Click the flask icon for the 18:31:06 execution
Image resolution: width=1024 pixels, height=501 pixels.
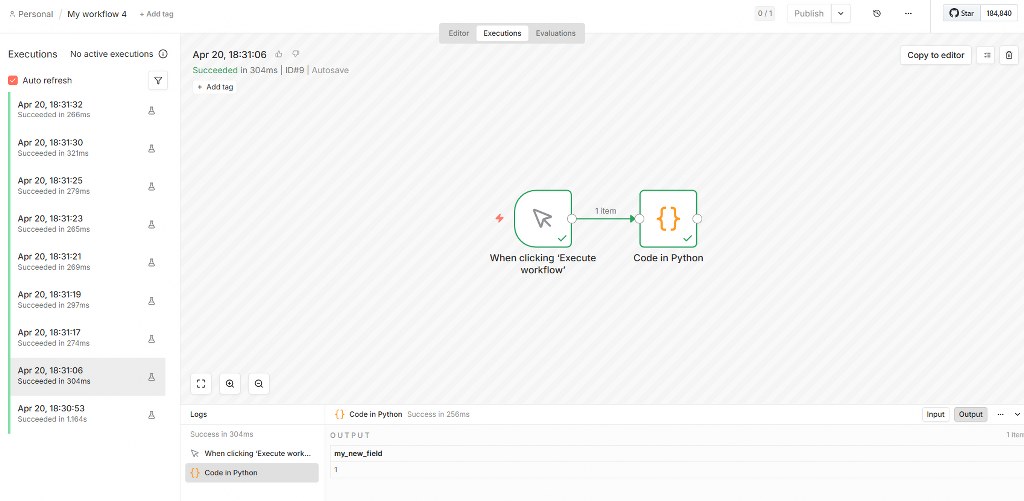(x=152, y=377)
